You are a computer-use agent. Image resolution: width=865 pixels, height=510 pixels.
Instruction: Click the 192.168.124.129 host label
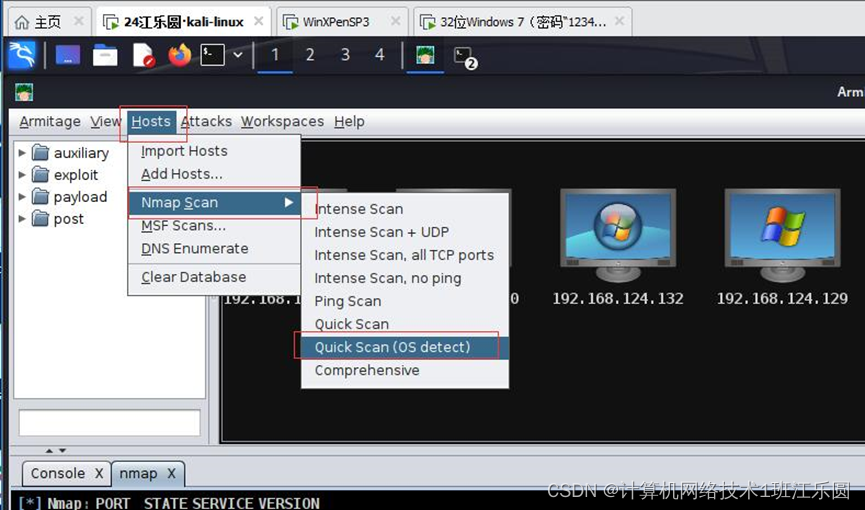[x=782, y=299]
